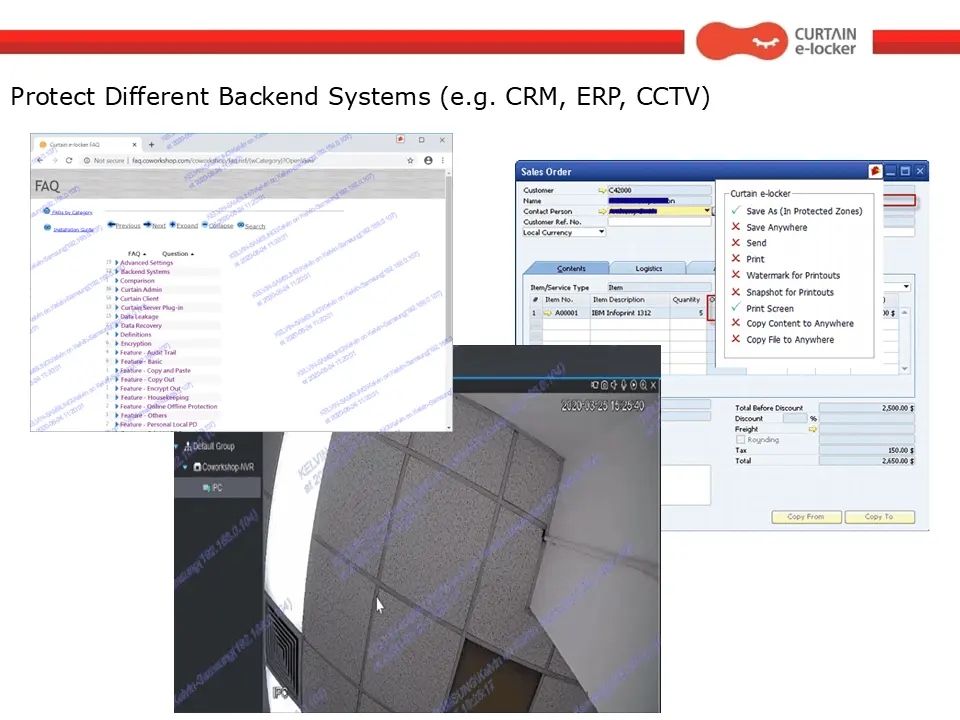The height and width of the screenshot is (720, 960).
Task: Open the Chrome three-dot menu
Action: pyautogui.click(x=443, y=160)
